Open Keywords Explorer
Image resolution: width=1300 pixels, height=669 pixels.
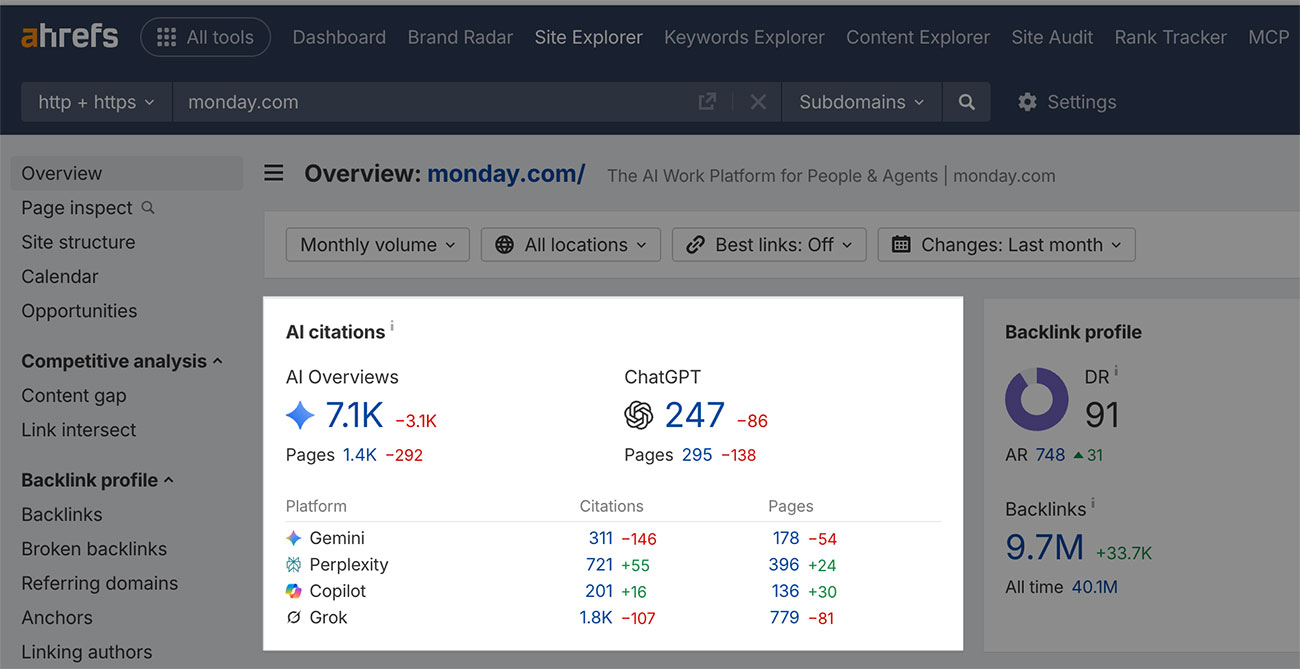click(x=744, y=37)
